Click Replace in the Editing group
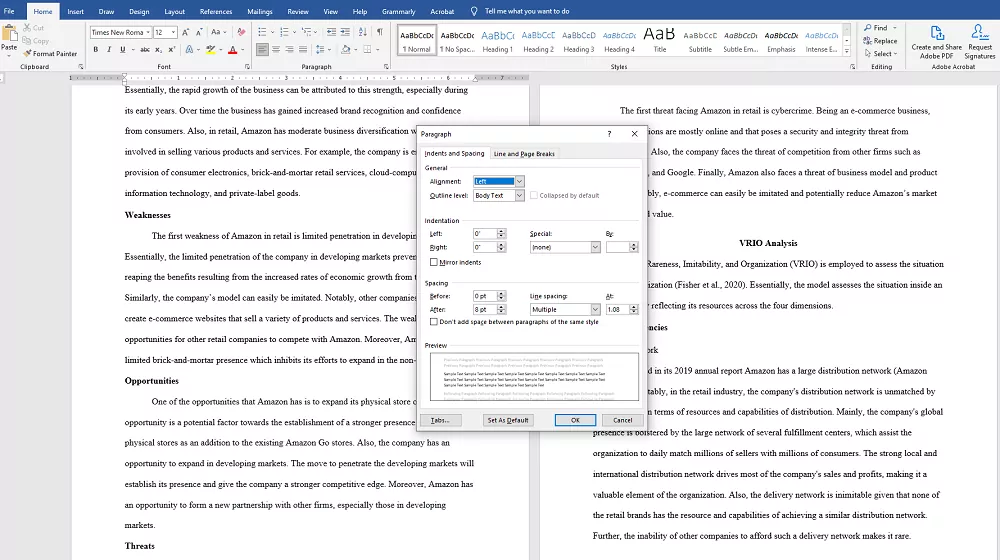Screen dimensions: 1000x560 point(880,41)
